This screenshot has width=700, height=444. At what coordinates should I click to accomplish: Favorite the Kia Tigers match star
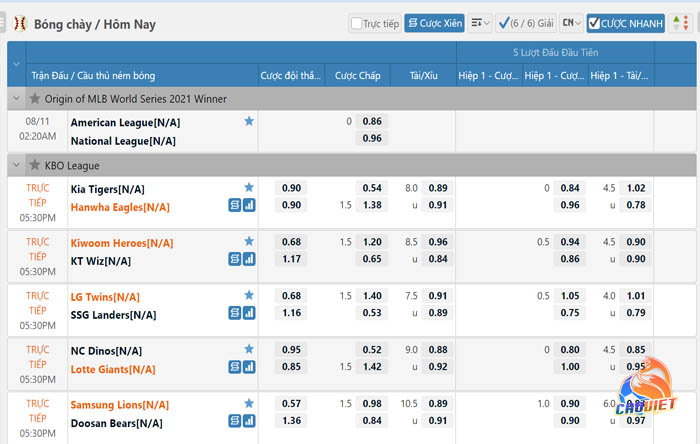(x=249, y=187)
